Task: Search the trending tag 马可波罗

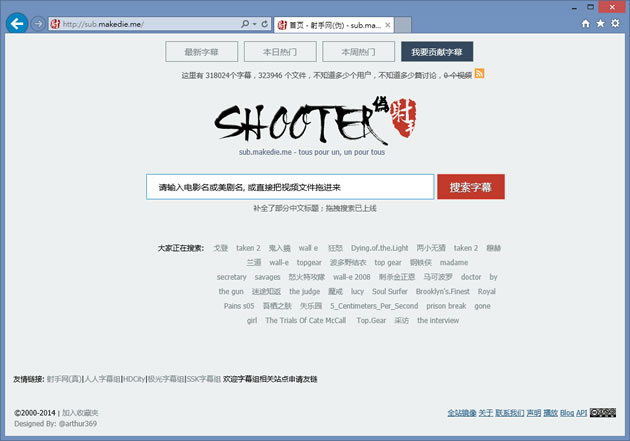Action: (x=438, y=277)
